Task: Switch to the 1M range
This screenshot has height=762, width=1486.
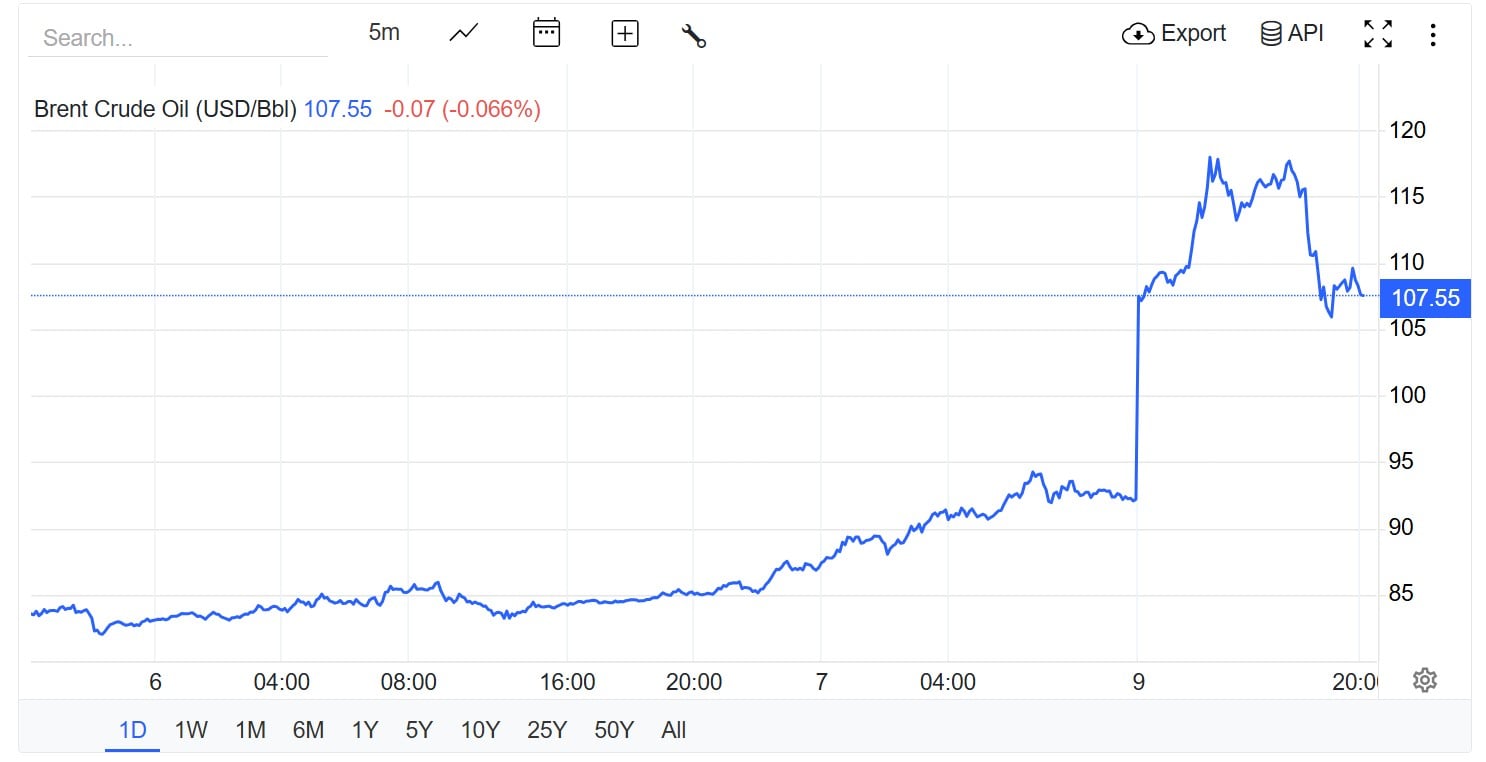Action: point(250,730)
